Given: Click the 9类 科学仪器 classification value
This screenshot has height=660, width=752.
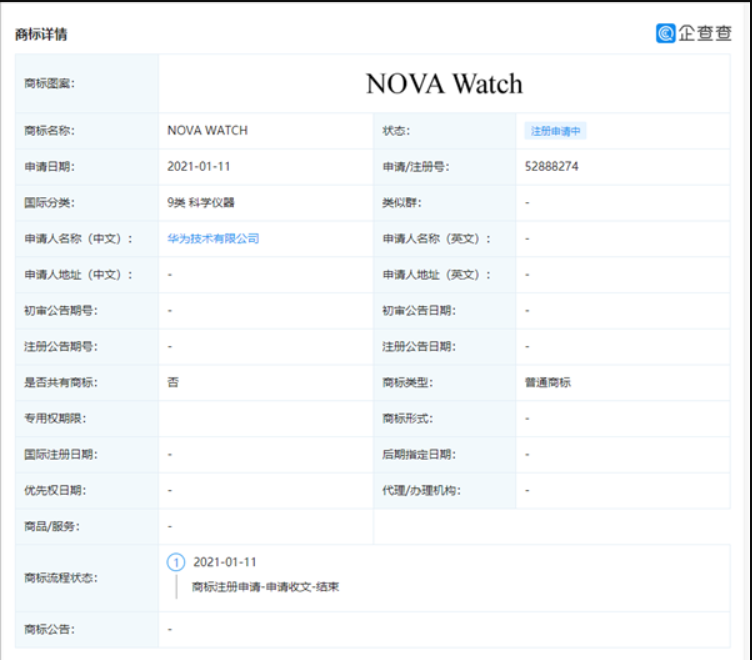Looking at the screenshot, I should (201, 202).
